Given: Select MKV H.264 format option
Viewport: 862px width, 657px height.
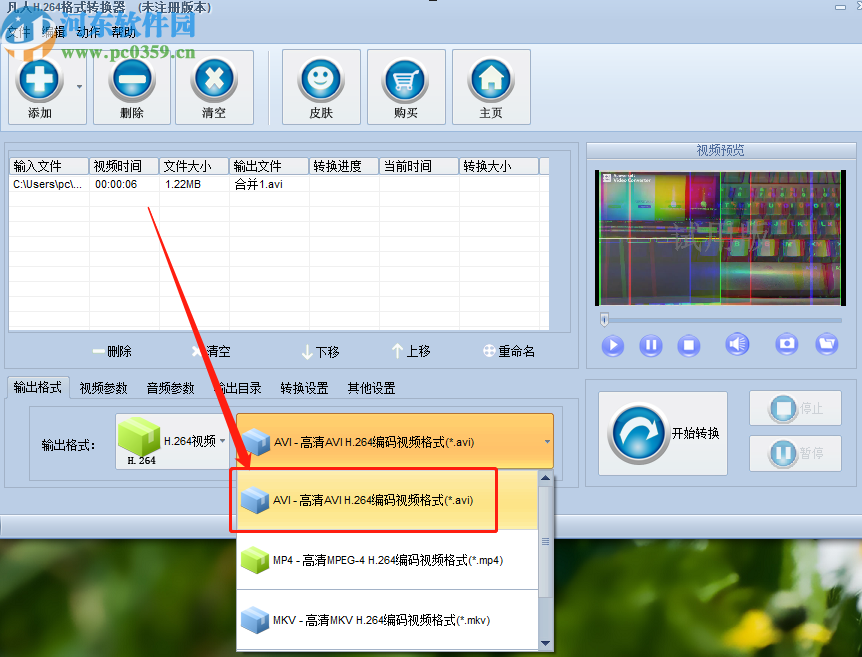Looking at the screenshot, I should [387, 620].
